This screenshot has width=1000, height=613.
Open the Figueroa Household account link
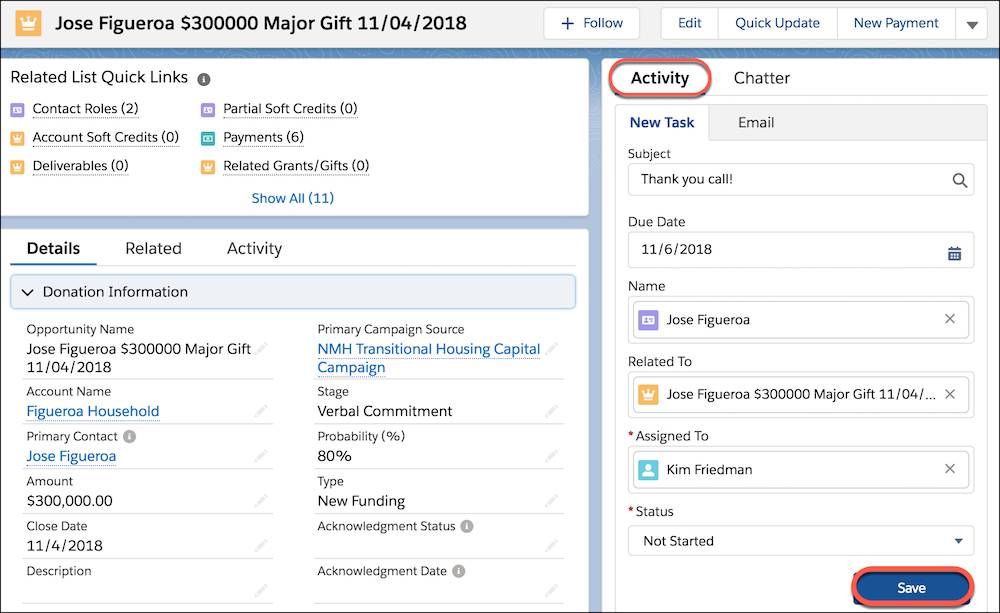point(92,411)
